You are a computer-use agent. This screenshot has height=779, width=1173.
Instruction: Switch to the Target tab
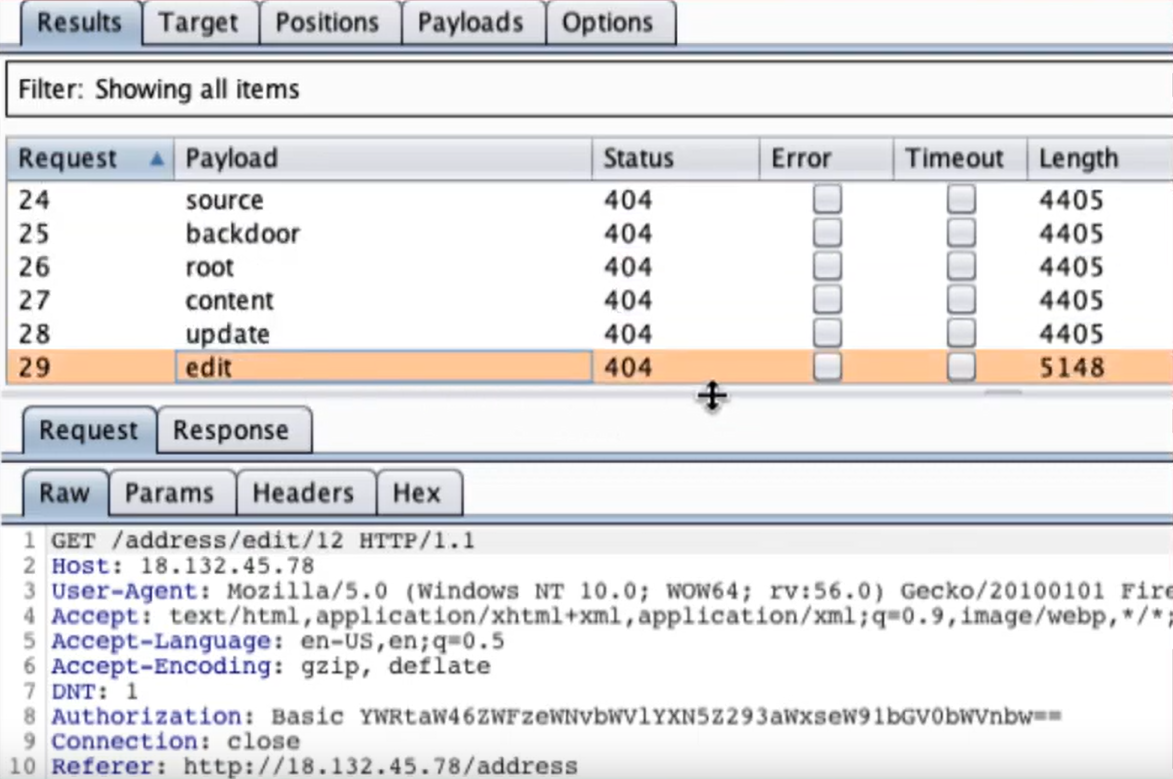click(x=198, y=22)
